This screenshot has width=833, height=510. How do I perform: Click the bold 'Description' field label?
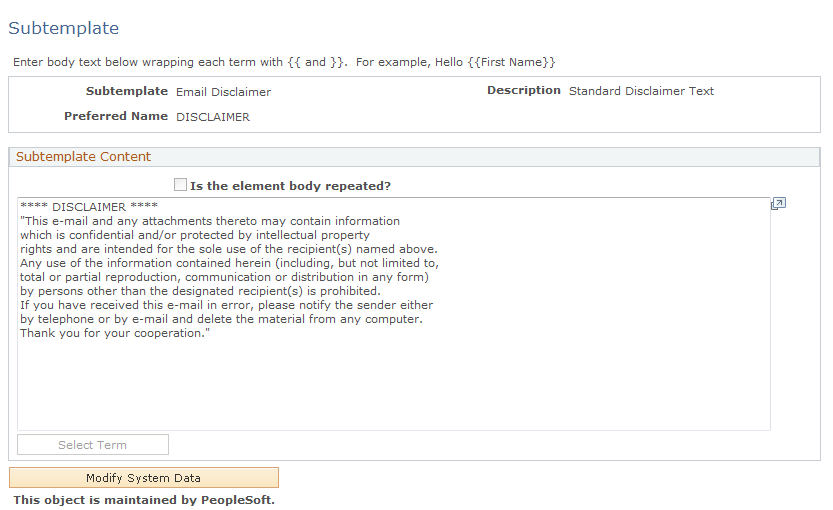pyautogui.click(x=523, y=90)
